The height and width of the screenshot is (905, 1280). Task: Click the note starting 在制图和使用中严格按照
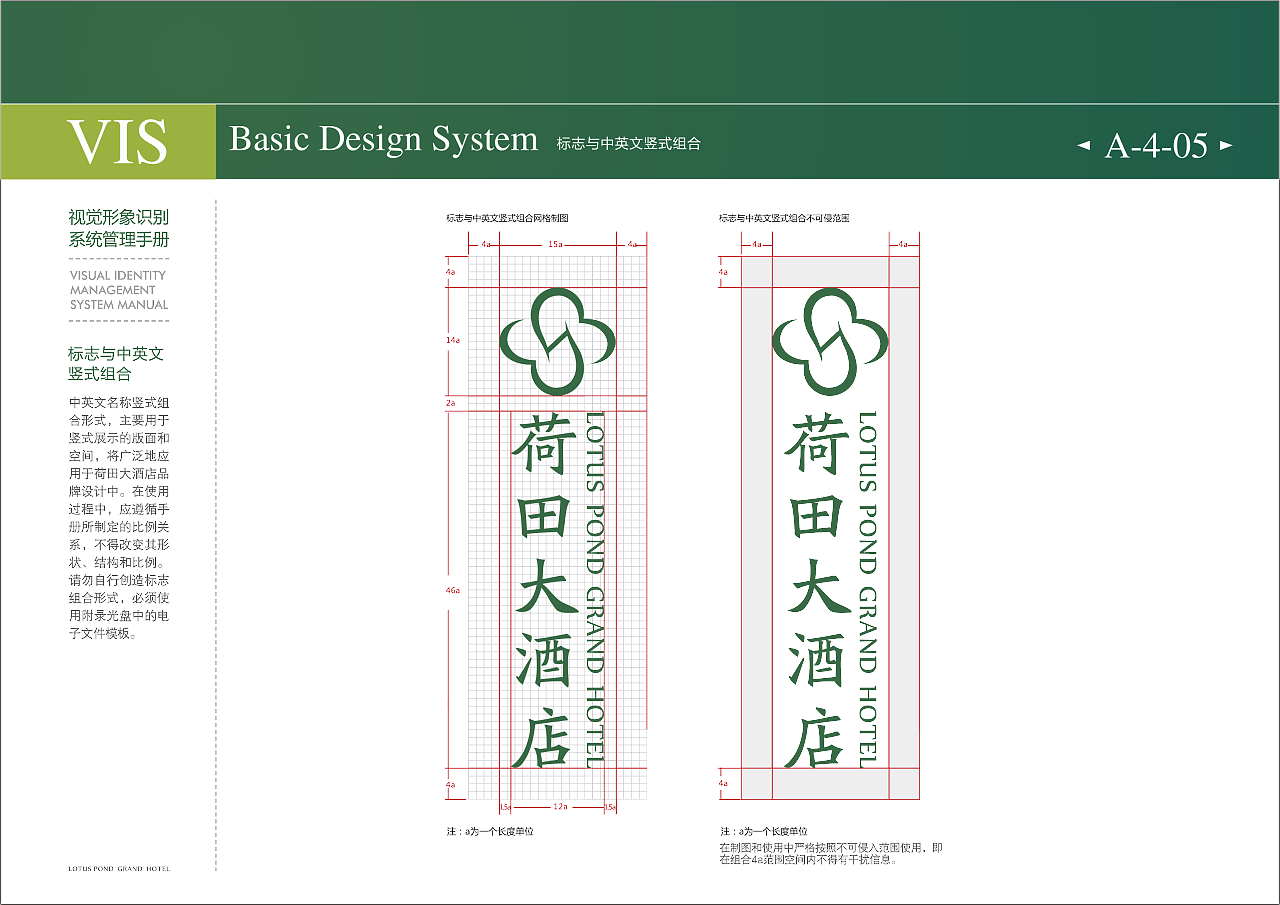click(831, 853)
